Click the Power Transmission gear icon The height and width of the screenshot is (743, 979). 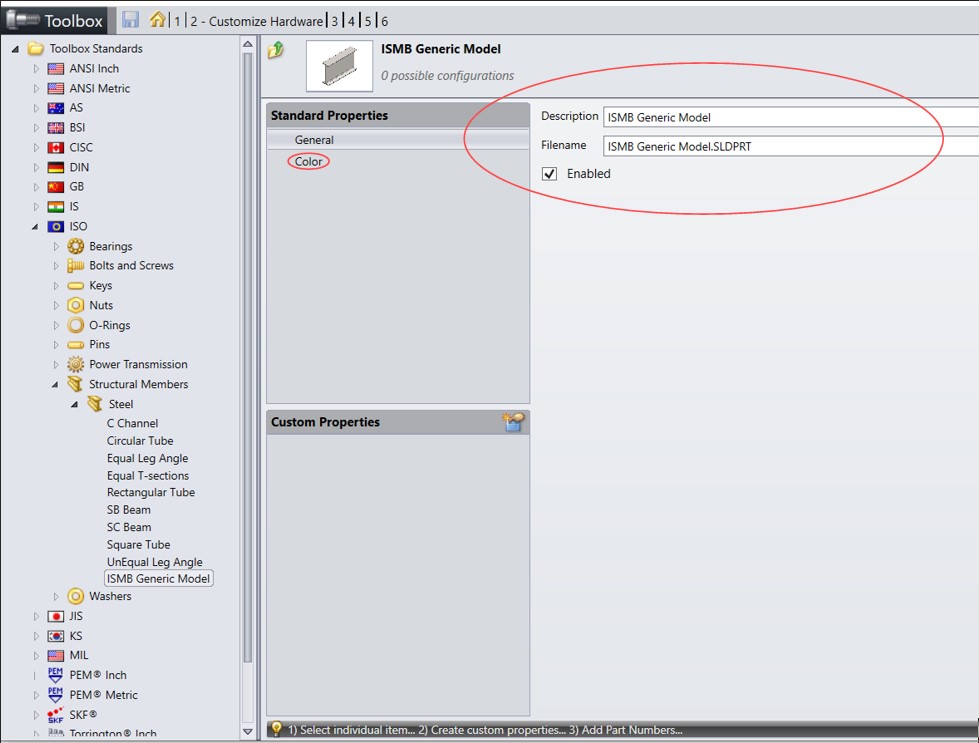[x=76, y=364]
